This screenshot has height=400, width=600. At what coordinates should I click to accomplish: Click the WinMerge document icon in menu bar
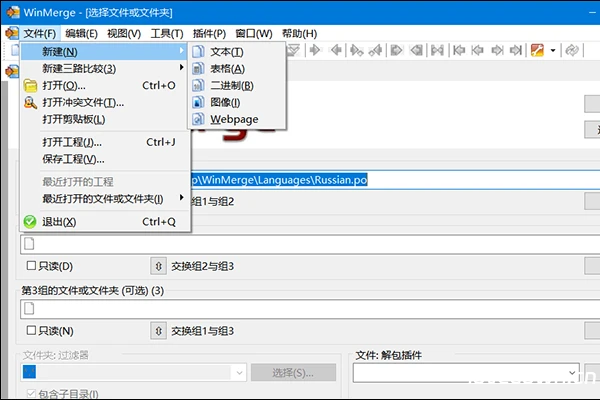[11, 33]
